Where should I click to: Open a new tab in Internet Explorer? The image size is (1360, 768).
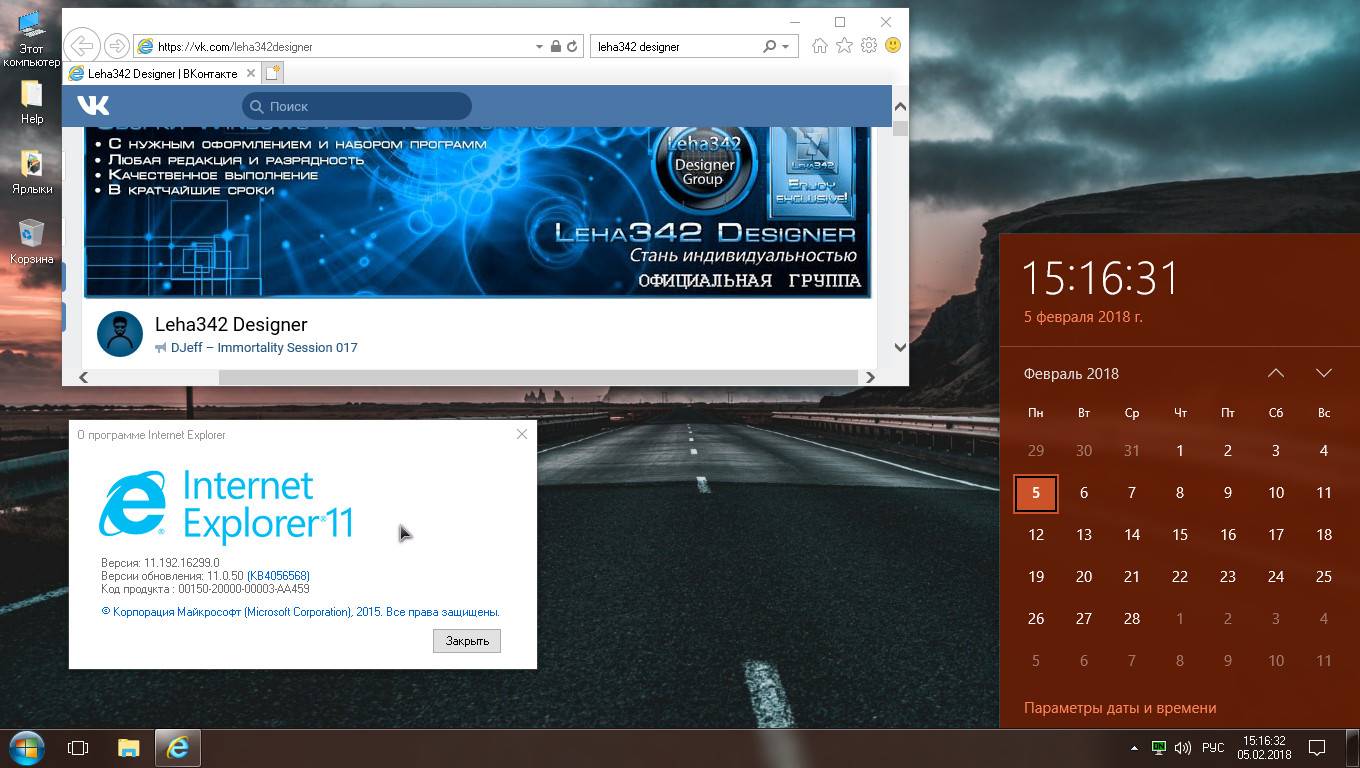pos(273,73)
